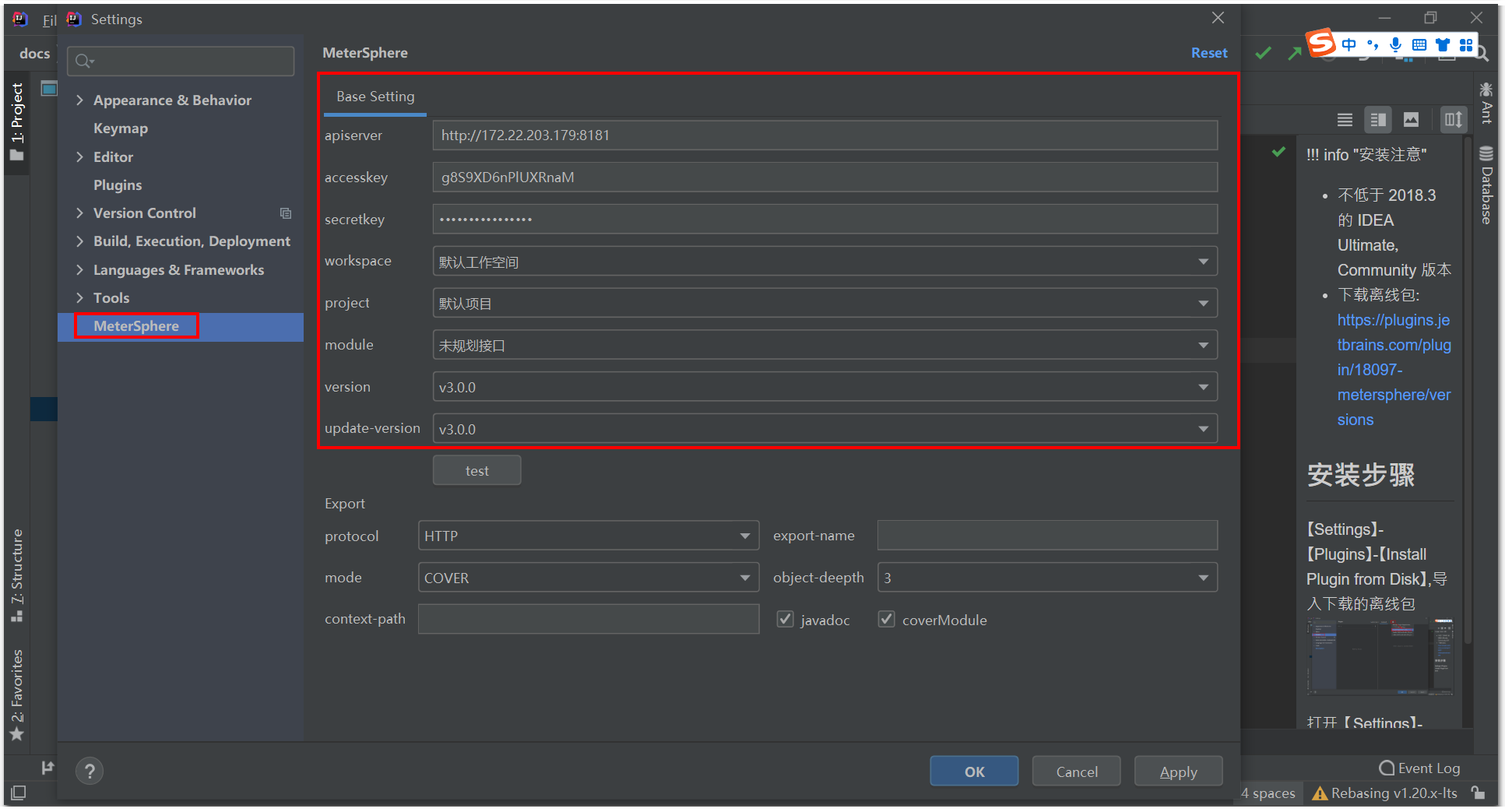Click the test button

(x=476, y=470)
